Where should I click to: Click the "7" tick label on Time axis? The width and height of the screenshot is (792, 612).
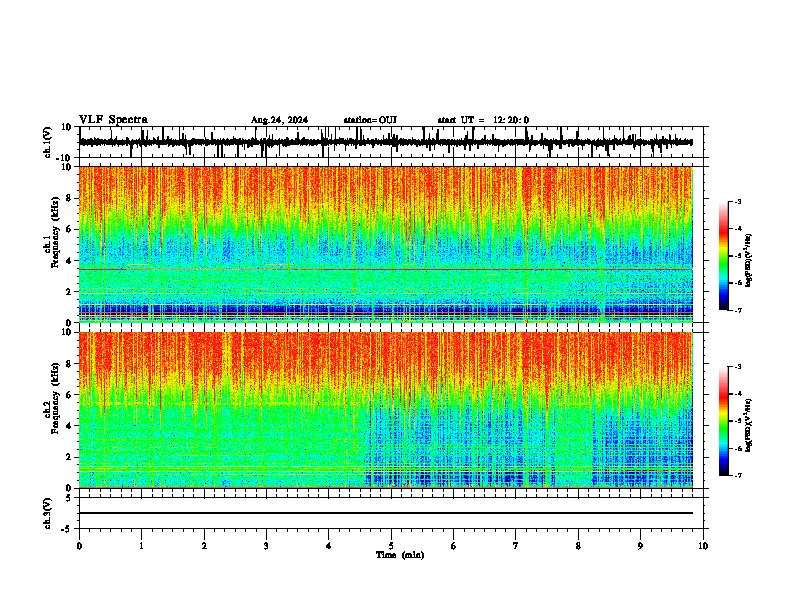coord(516,546)
